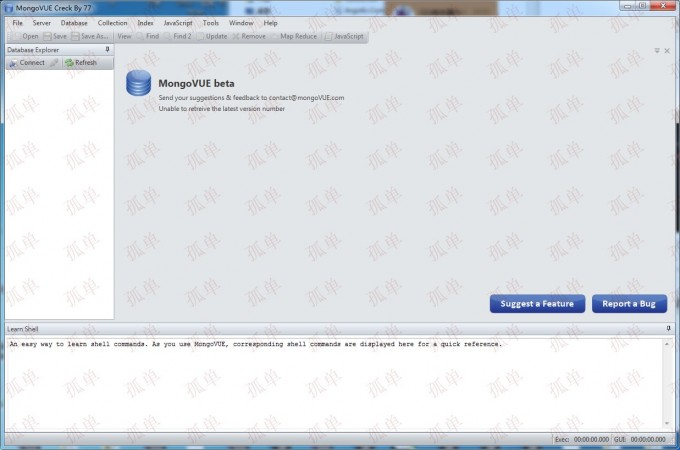Open the Index menu

click(x=145, y=23)
